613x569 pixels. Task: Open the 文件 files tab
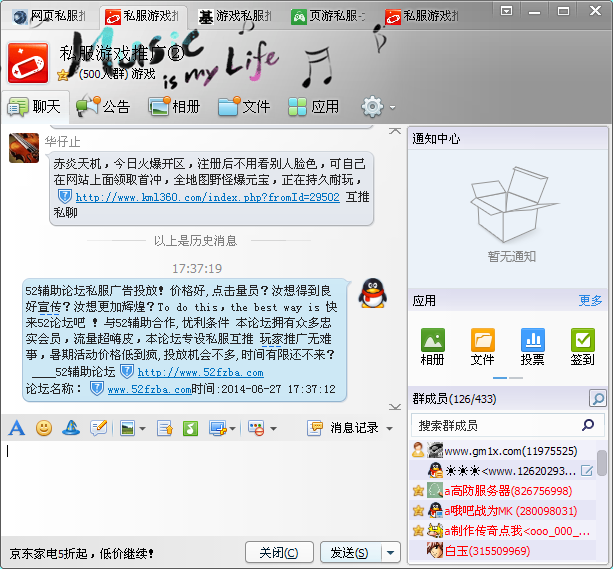(244, 107)
